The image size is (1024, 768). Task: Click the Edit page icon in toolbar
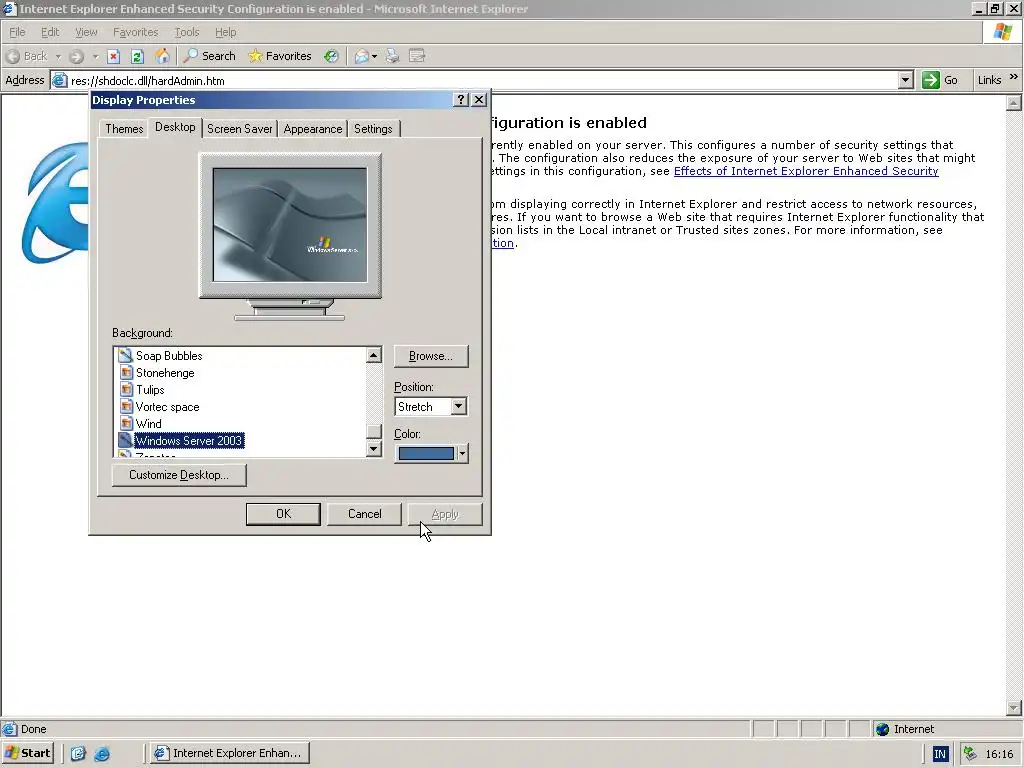[x=417, y=56]
